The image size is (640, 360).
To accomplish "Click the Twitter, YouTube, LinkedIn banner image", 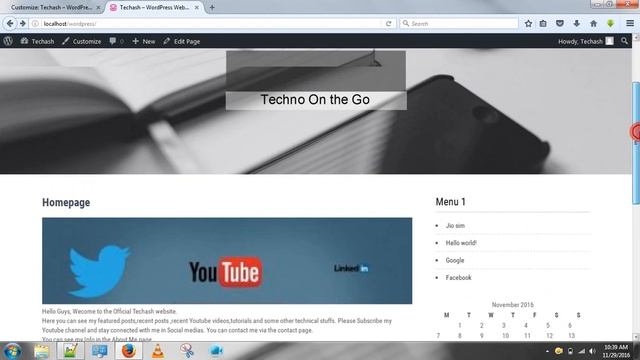I will 227,261.
